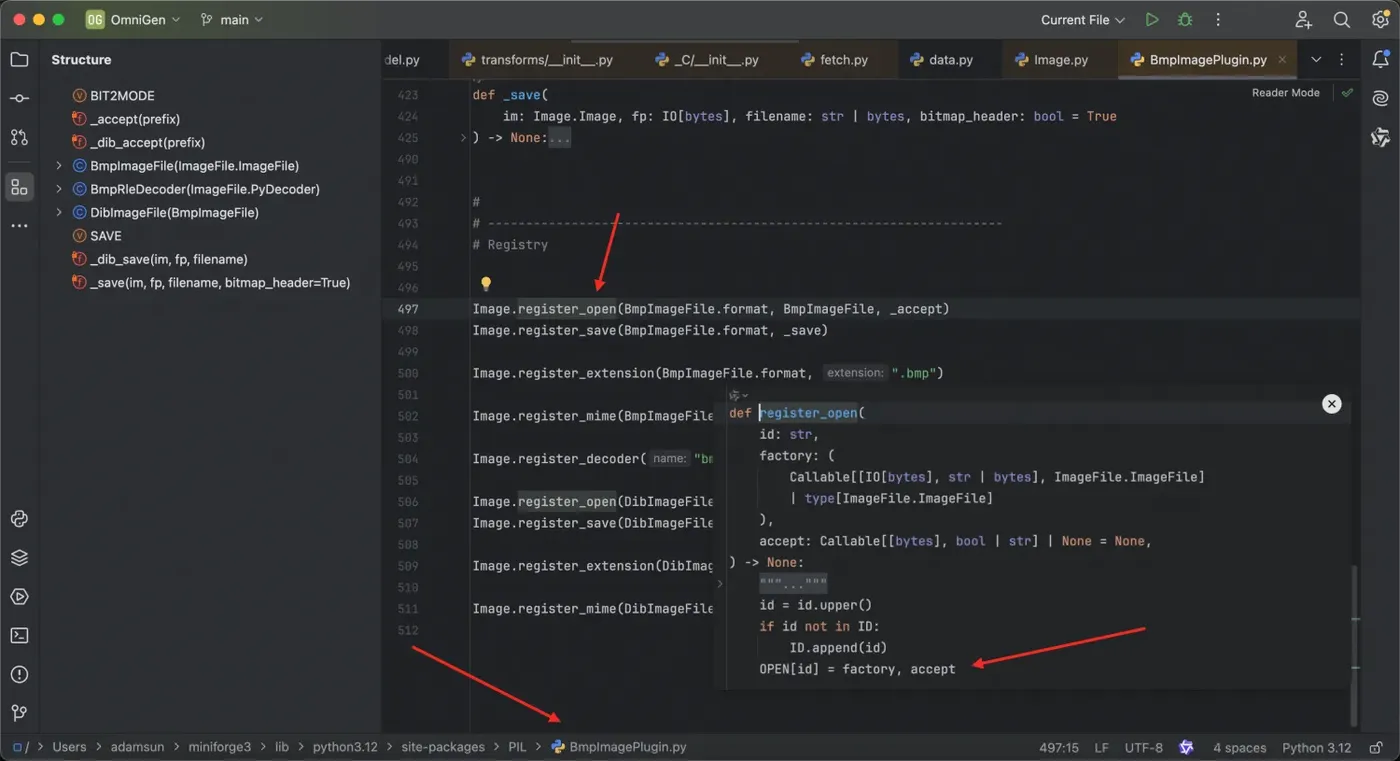Open the main branch dropdown
The width and height of the screenshot is (1400, 761).
pos(232,20)
